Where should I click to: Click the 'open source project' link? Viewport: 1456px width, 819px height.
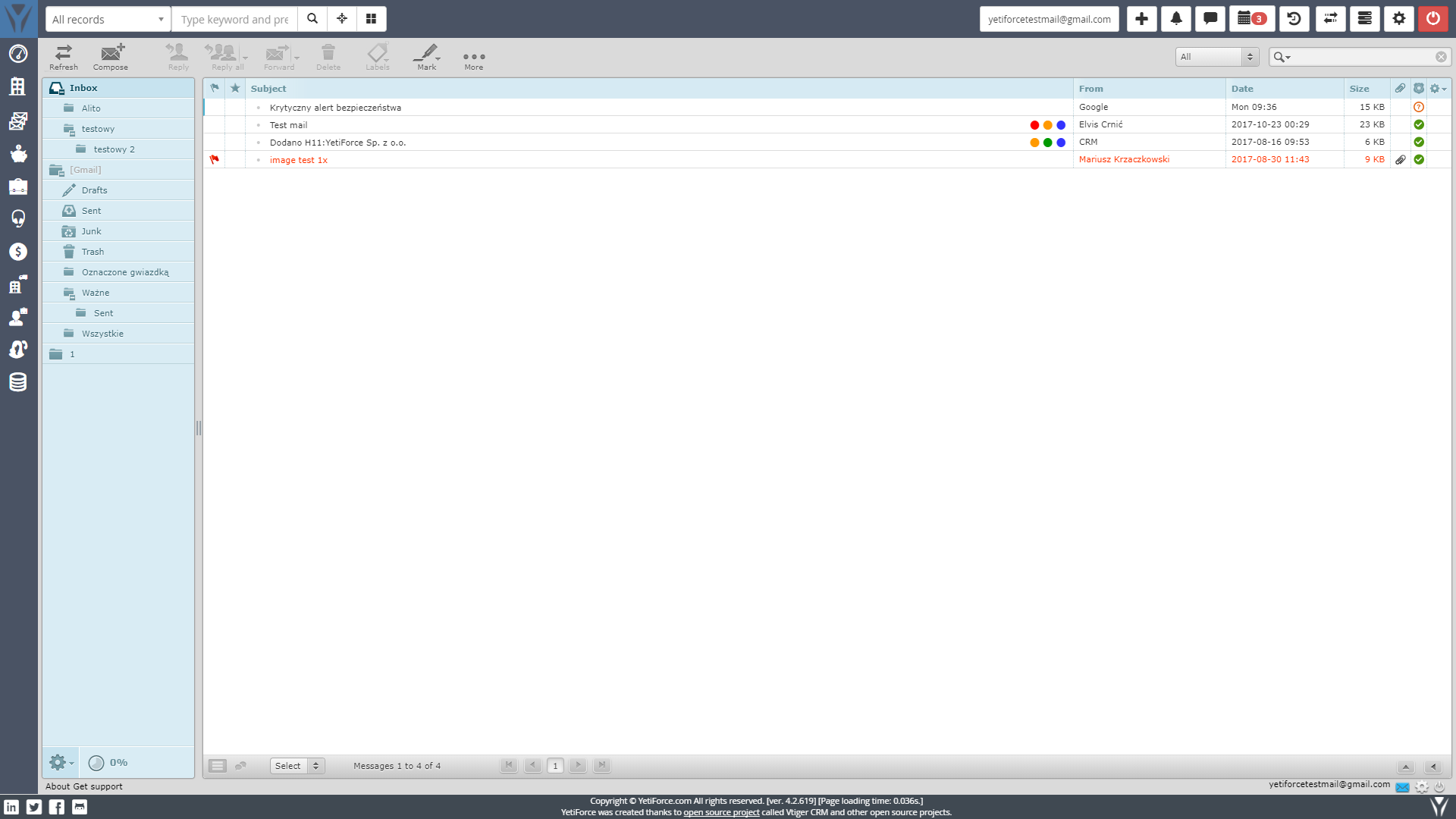tap(721, 811)
